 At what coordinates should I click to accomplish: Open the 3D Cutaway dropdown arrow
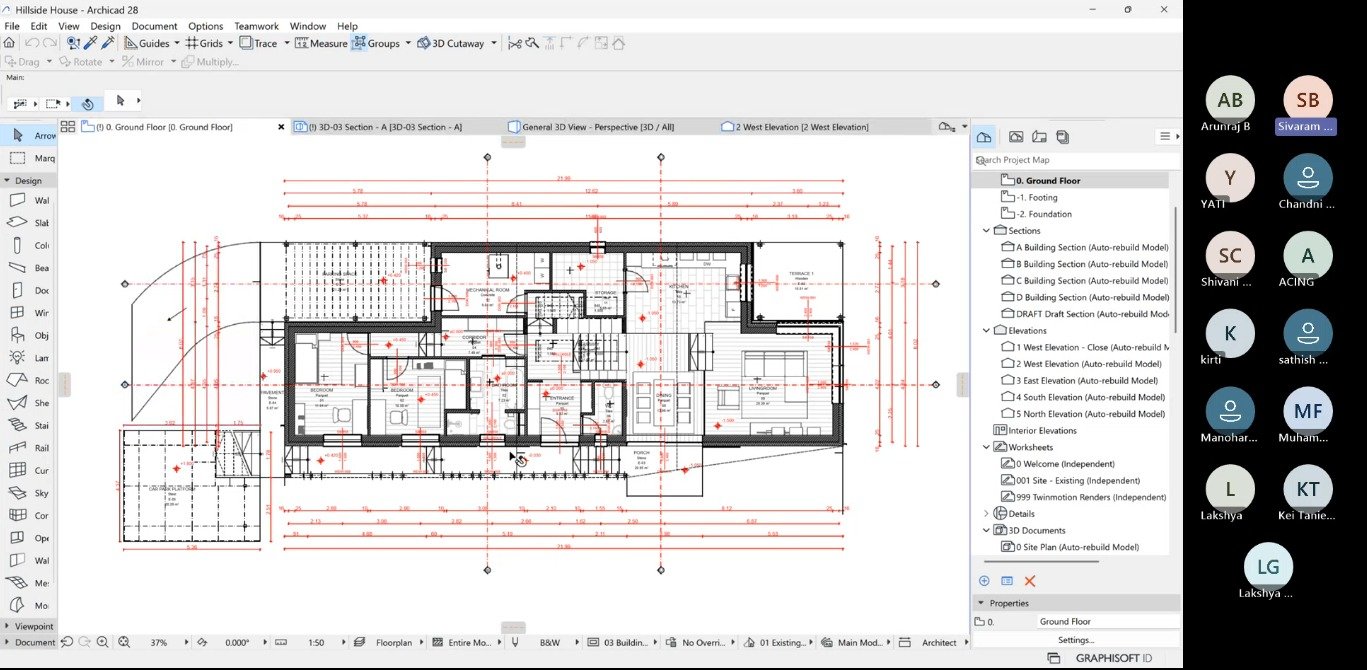(x=494, y=43)
